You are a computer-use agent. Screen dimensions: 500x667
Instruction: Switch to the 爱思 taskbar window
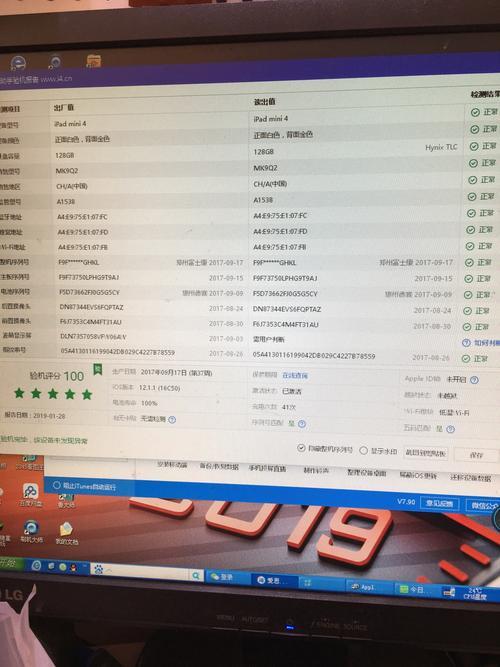(272, 580)
